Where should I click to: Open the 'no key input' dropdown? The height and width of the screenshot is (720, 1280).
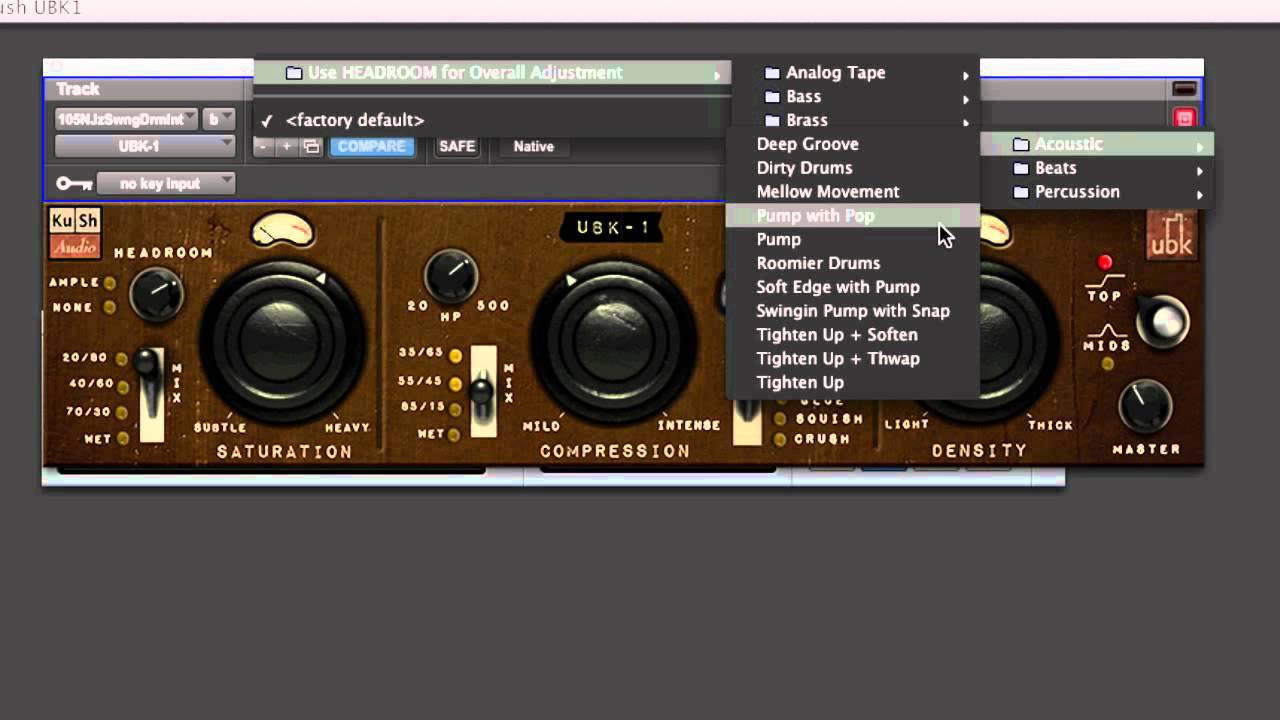[165, 184]
